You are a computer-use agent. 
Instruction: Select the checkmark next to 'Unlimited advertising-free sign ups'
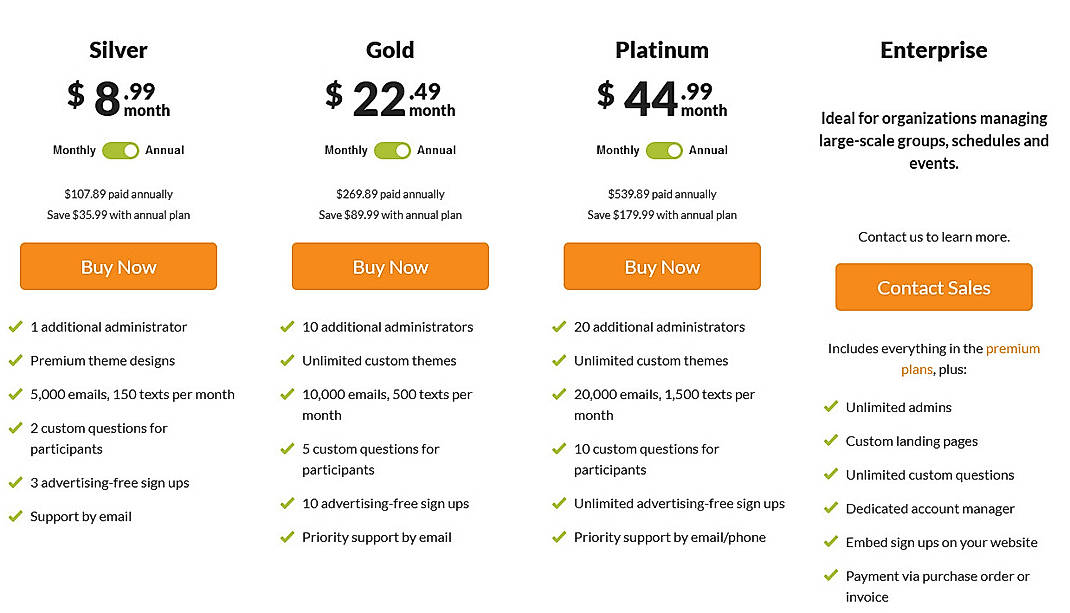tap(560, 503)
